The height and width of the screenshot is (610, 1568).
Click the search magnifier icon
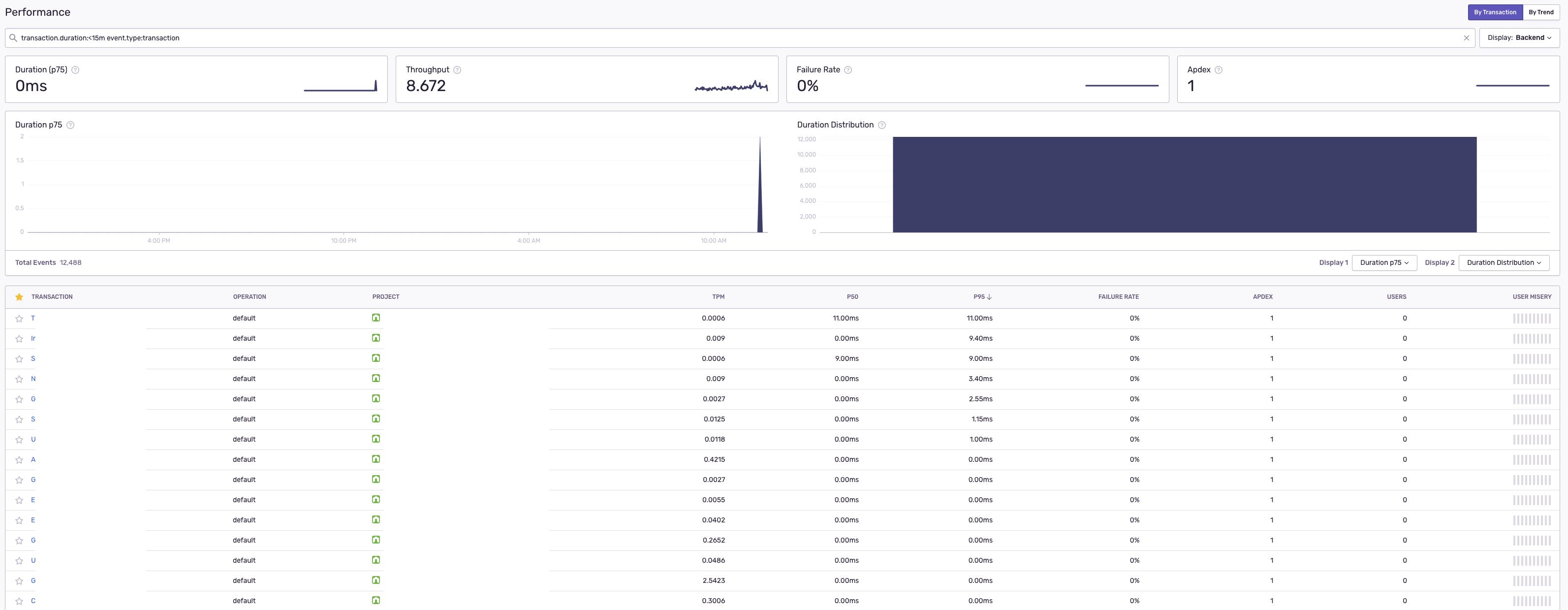[x=13, y=38]
